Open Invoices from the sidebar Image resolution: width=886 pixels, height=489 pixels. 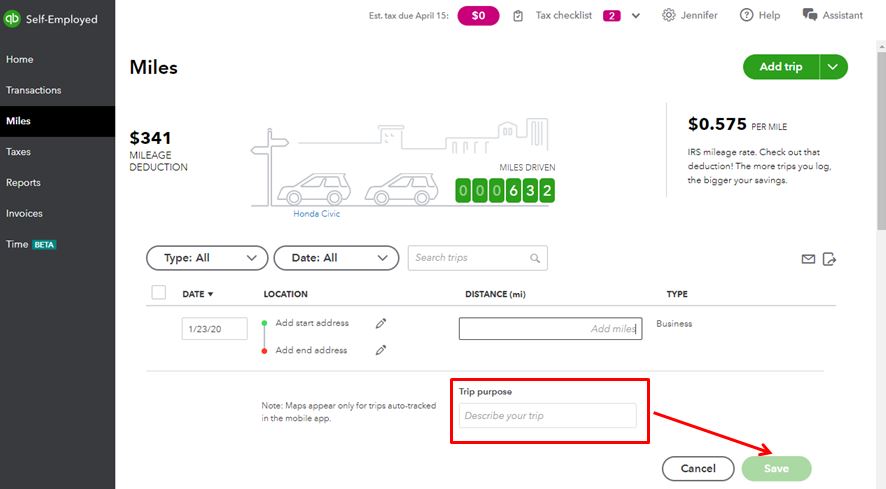pos(26,213)
